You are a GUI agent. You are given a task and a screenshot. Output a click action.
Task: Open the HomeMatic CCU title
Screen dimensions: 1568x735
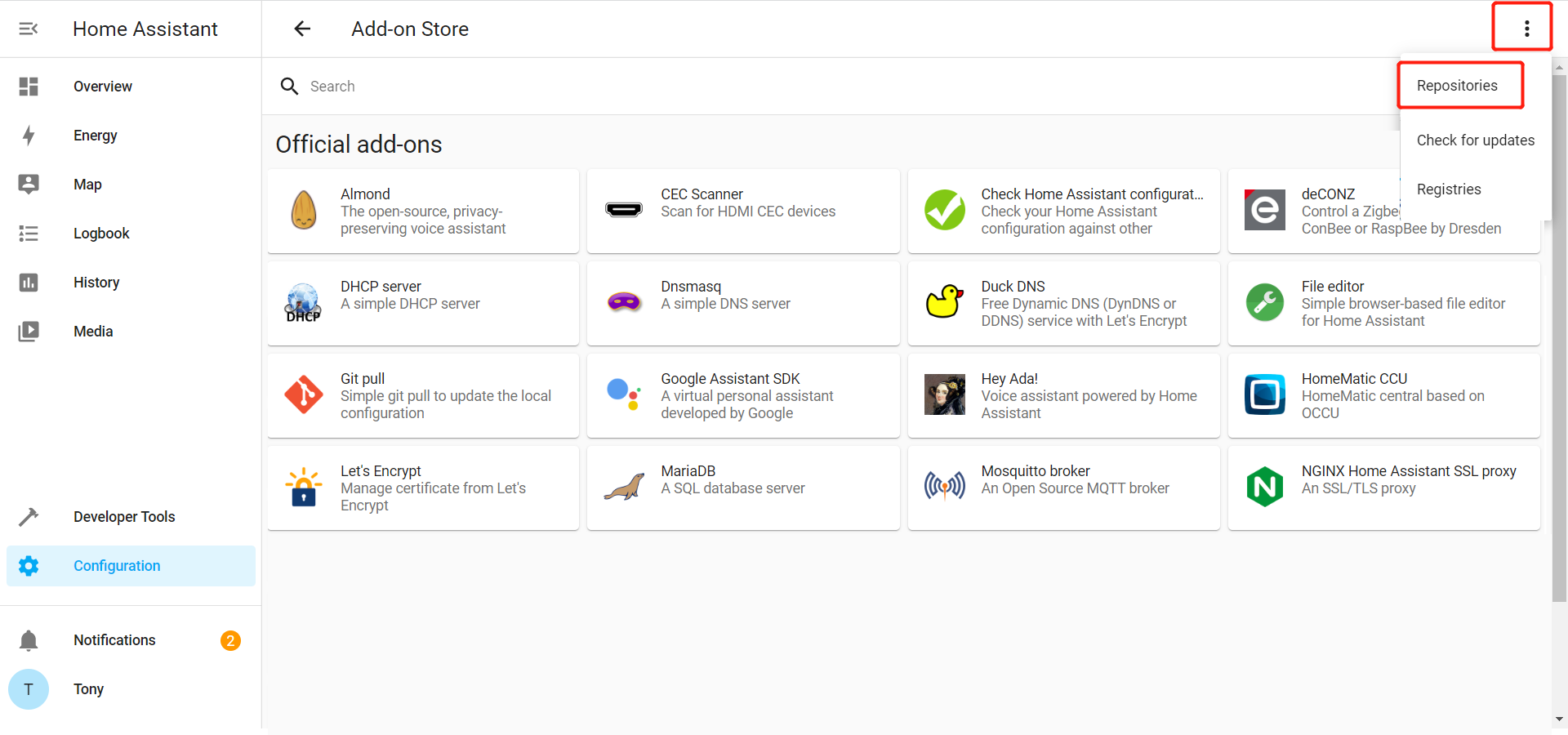coord(1354,378)
